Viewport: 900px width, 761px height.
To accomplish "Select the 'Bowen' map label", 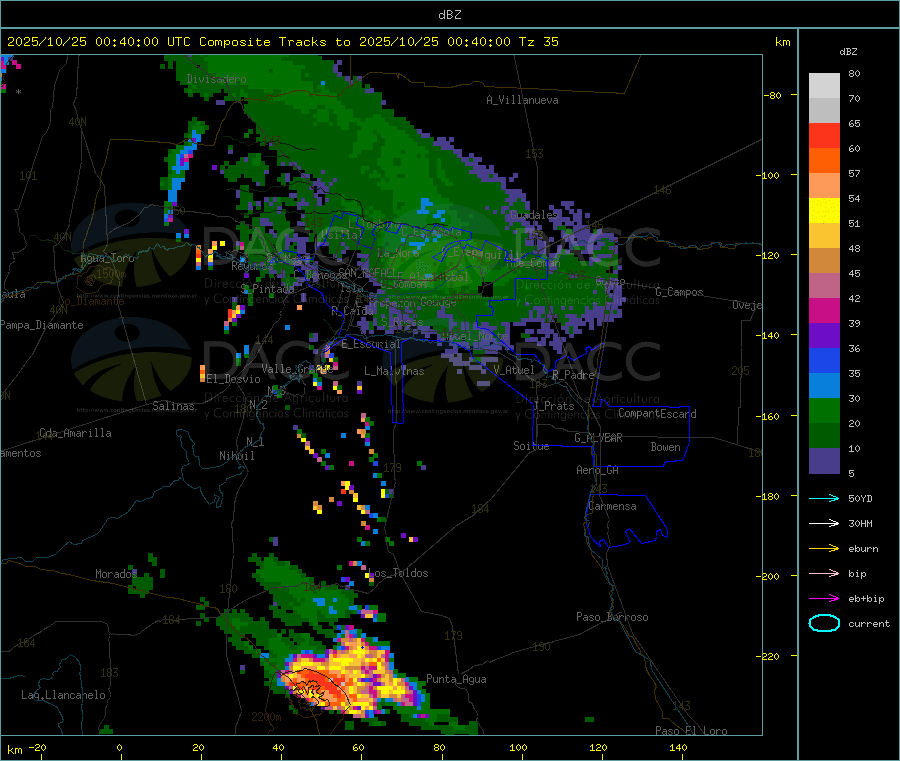I will point(665,448).
